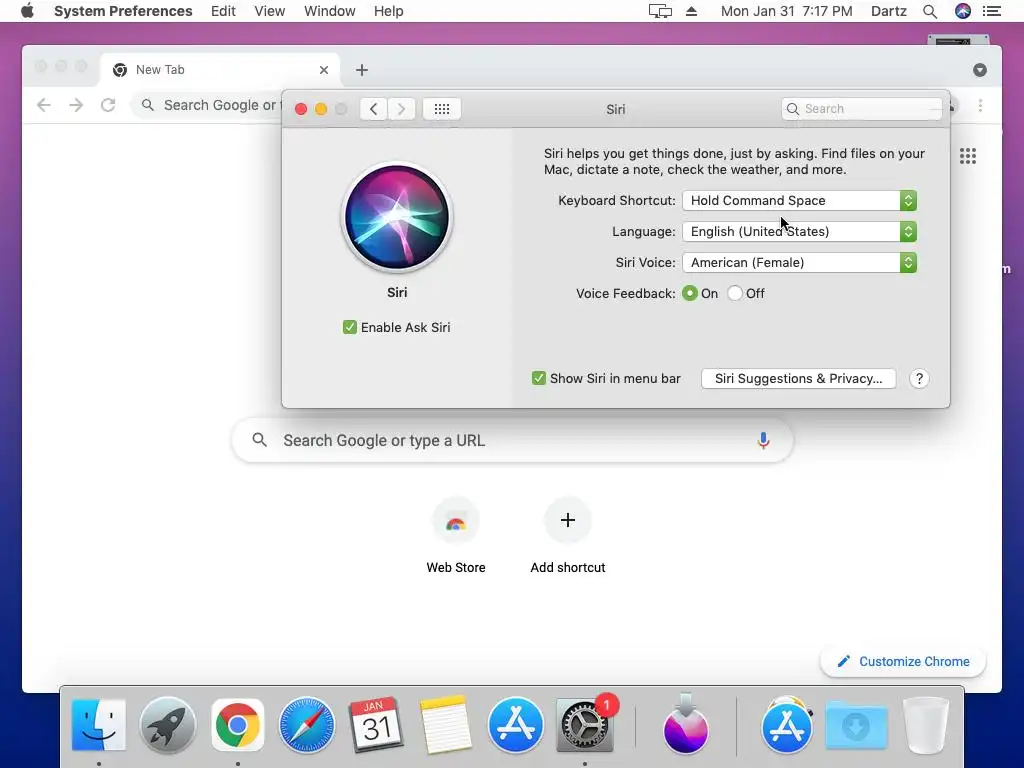Viewport: 1024px width, 768px height.
Task: Open the Language dropdown
Action: click(799, 231)
